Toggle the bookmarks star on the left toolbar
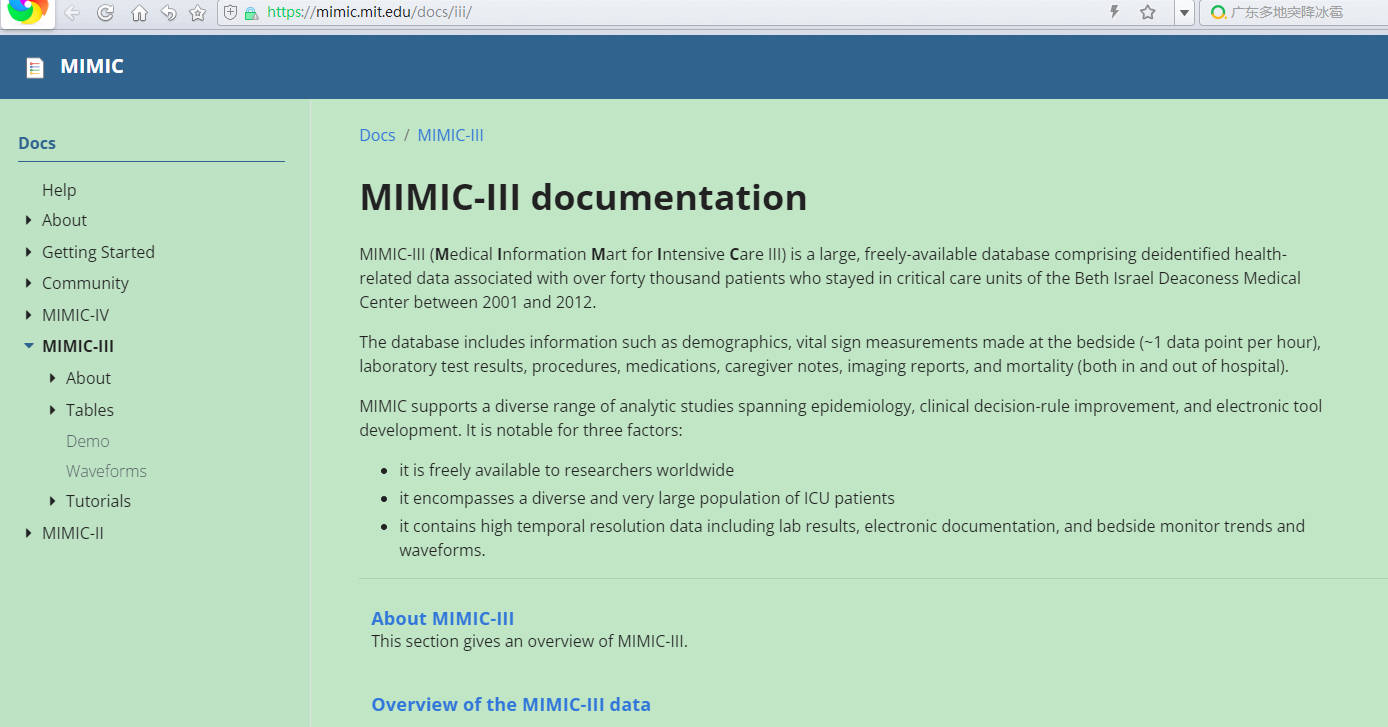The image size is (1388, 727). [x=197, y=13]
